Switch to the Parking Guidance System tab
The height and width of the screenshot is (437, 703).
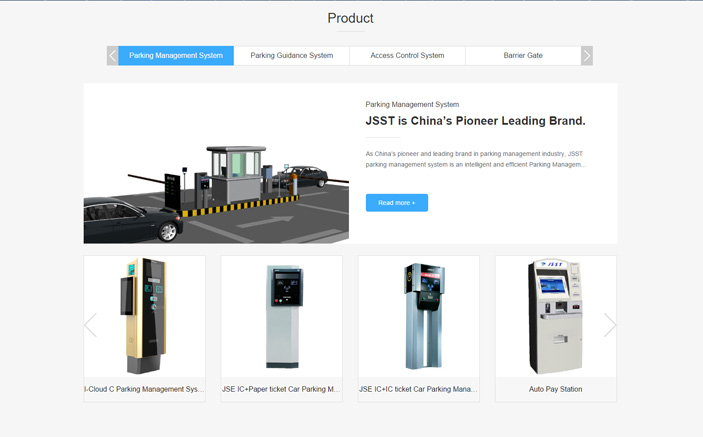(x=291, y=56)
